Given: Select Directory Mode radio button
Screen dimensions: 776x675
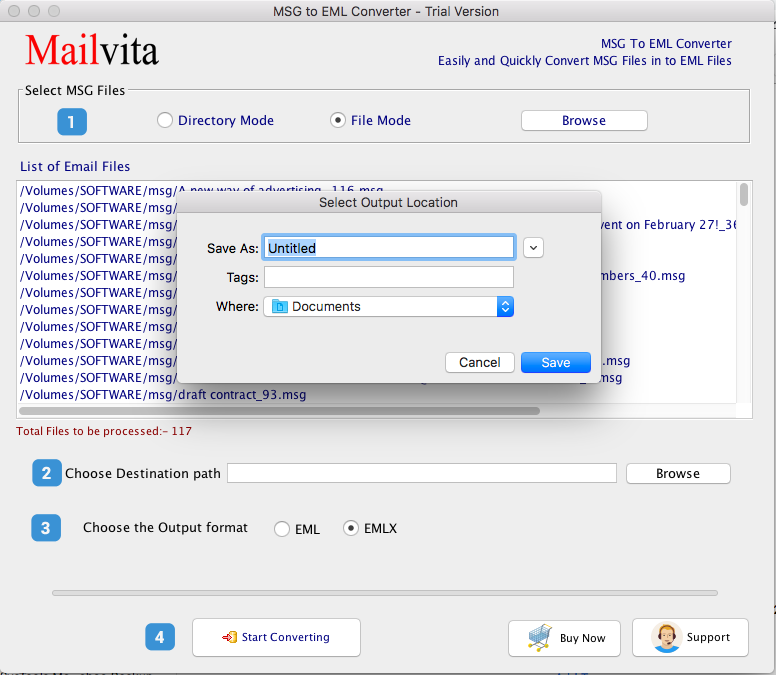Looking at the screenshot, I should 165,120.
